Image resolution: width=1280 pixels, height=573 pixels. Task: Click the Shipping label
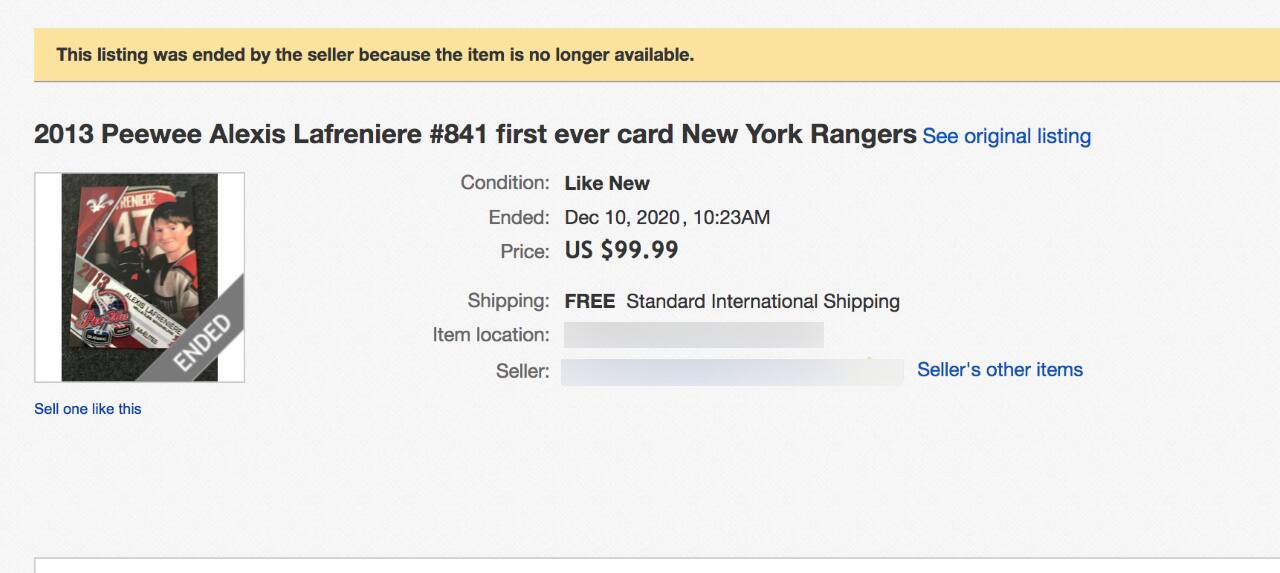pos(508,300)
